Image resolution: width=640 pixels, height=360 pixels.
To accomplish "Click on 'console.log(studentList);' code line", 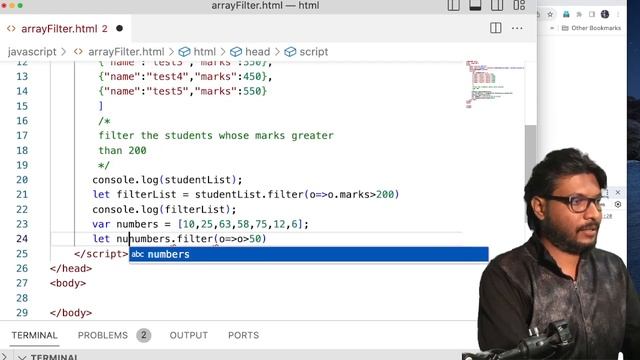I will tap(167, 180).
